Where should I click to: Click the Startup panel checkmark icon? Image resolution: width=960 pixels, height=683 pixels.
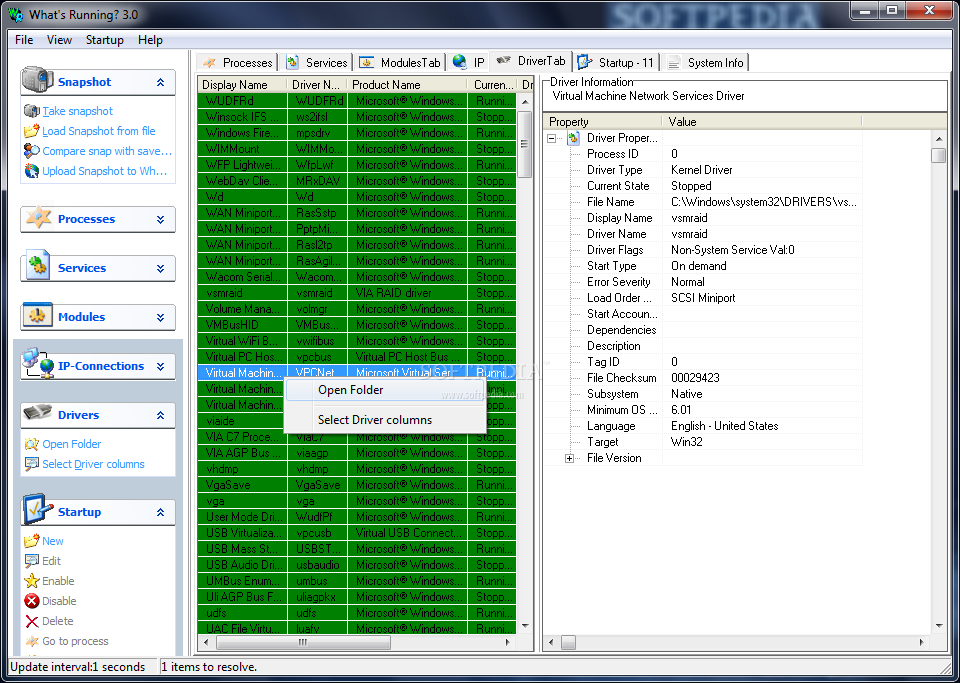[37, 510]
